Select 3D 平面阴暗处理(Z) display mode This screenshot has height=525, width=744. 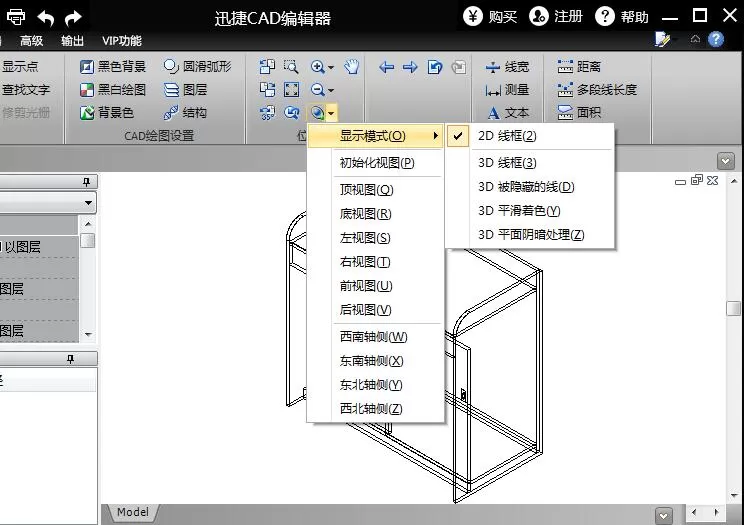[530, 235]
